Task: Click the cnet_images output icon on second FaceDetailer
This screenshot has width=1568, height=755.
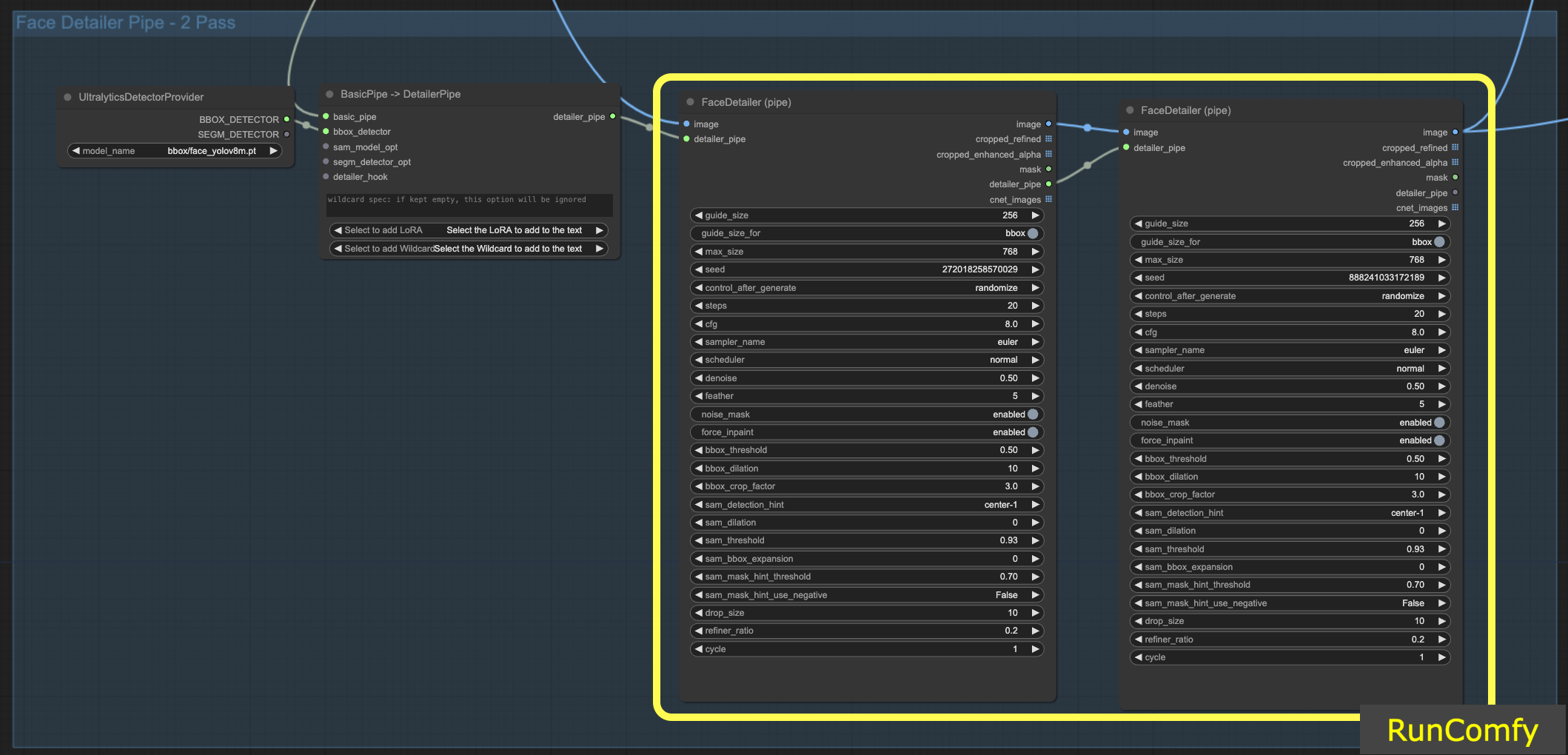Action: 1455,208
